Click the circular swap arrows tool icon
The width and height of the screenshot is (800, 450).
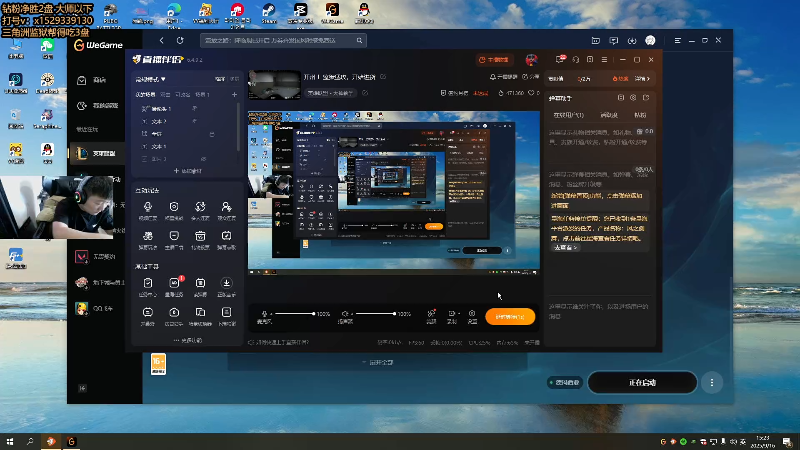[x=200, y=207]
